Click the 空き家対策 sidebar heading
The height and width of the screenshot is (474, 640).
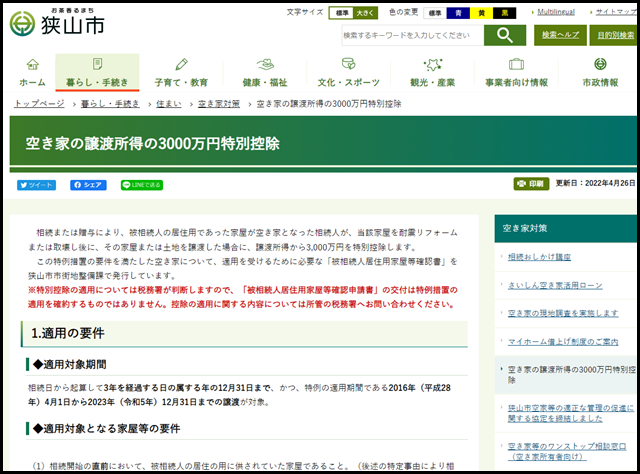point(525,228)
